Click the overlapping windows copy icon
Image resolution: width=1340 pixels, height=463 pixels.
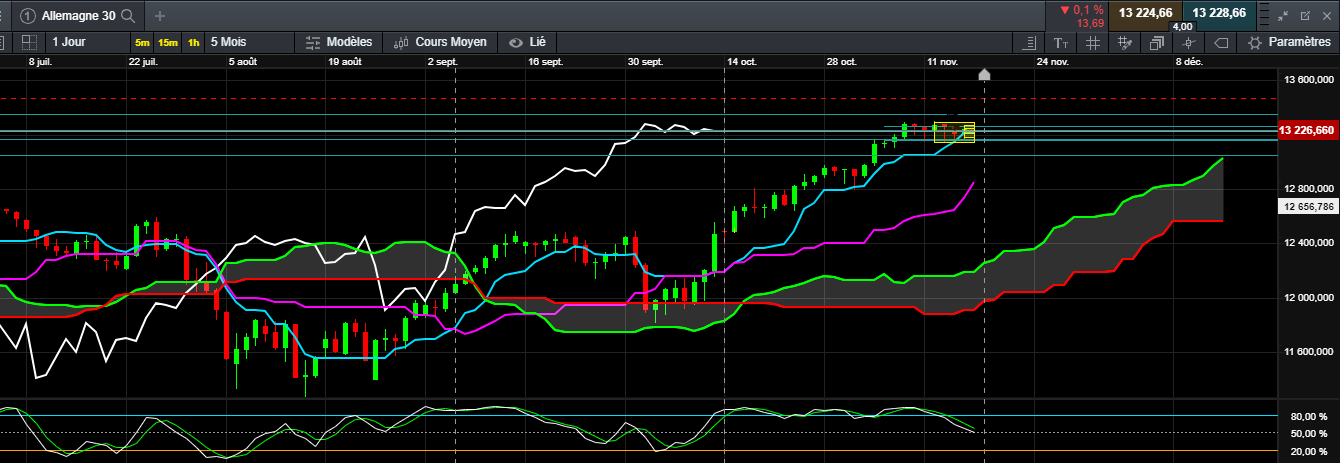point(1157,43)
